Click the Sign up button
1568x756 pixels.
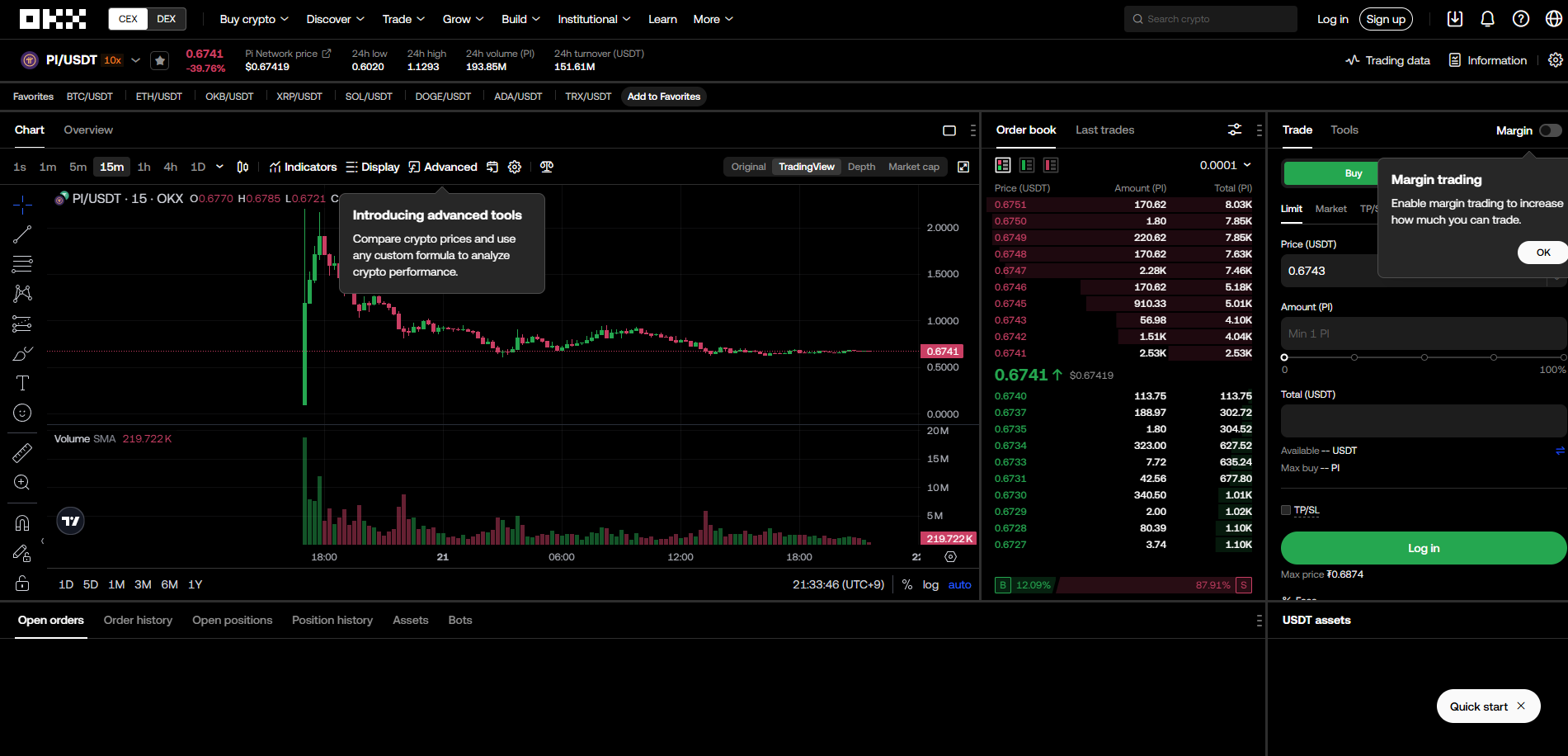(x=1386, y=19)
